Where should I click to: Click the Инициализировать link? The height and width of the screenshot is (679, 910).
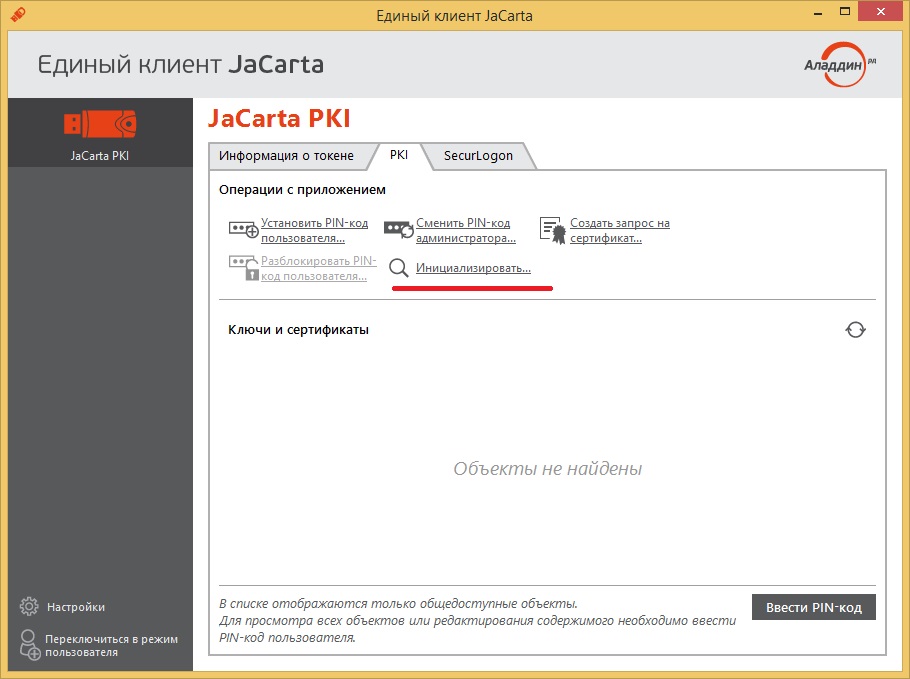pyautogui.click(x=474, y=268)
